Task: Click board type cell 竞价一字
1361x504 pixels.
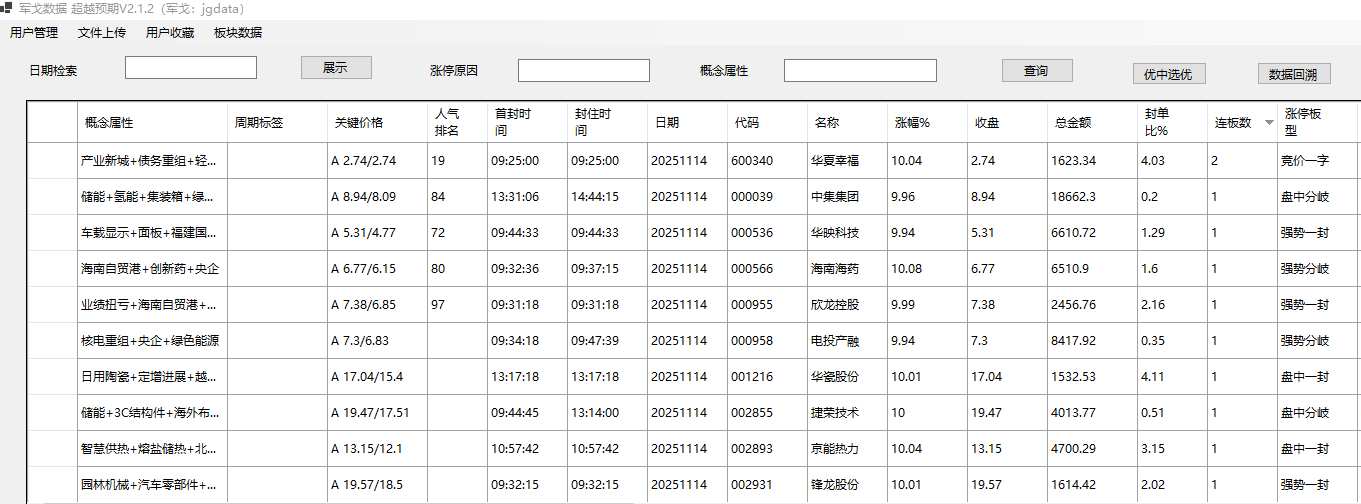Action: [1318, 161]
